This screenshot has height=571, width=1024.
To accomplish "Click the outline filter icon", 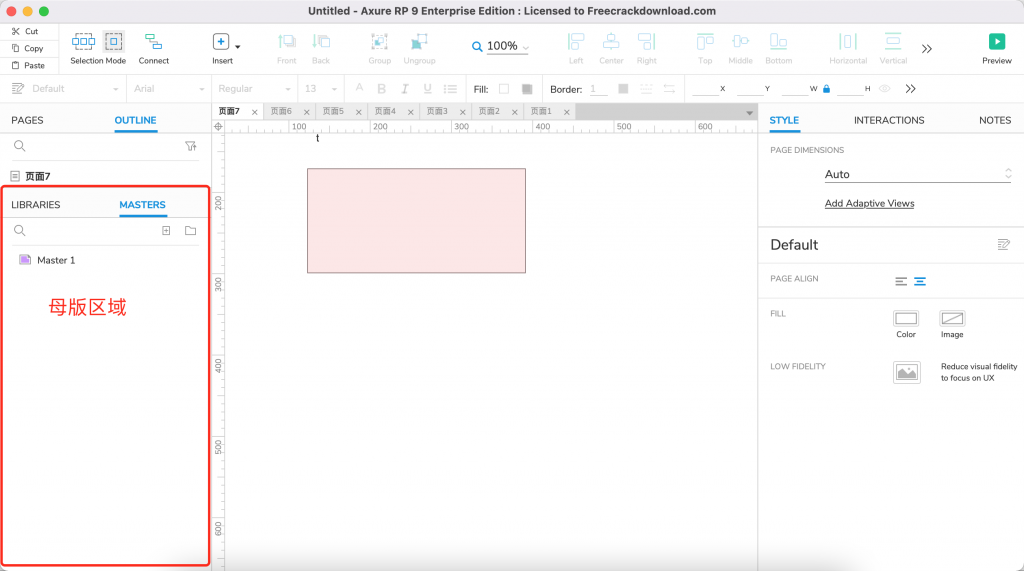I will [190, 146].
